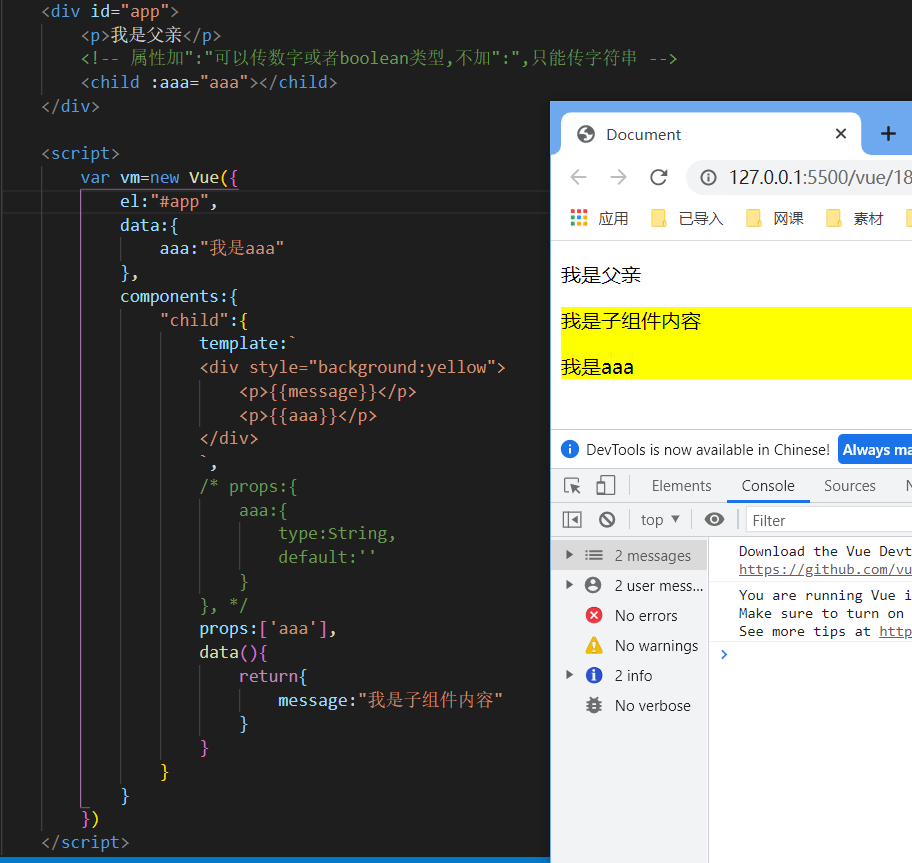Activate the DevTools inspect element tool
The height and width of the screenshot is (863, 912).
(572, 486)
